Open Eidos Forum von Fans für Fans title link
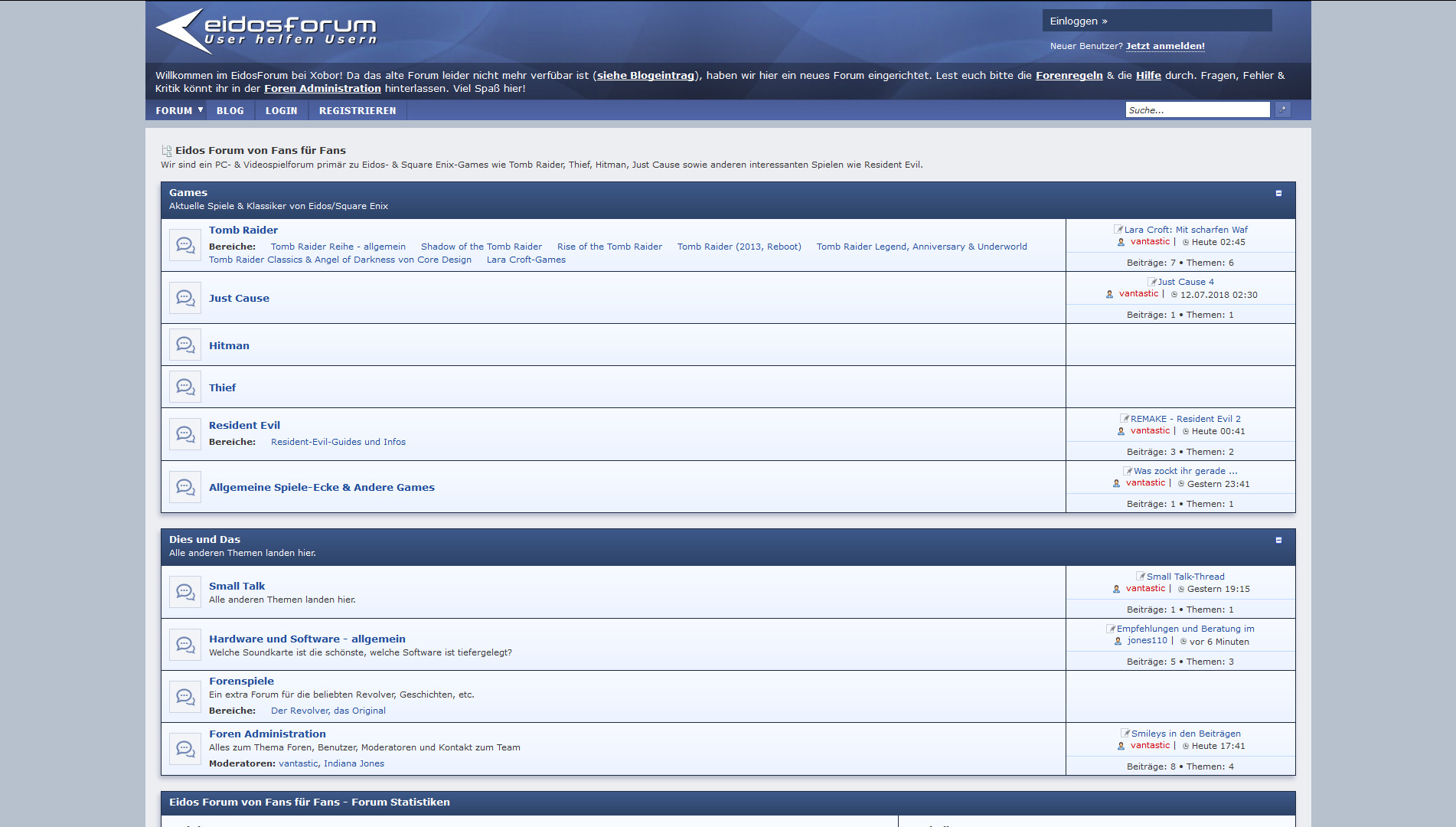The width and height of the screenshot is (1456, 827). pyautogui.click(x=260, y=150)
